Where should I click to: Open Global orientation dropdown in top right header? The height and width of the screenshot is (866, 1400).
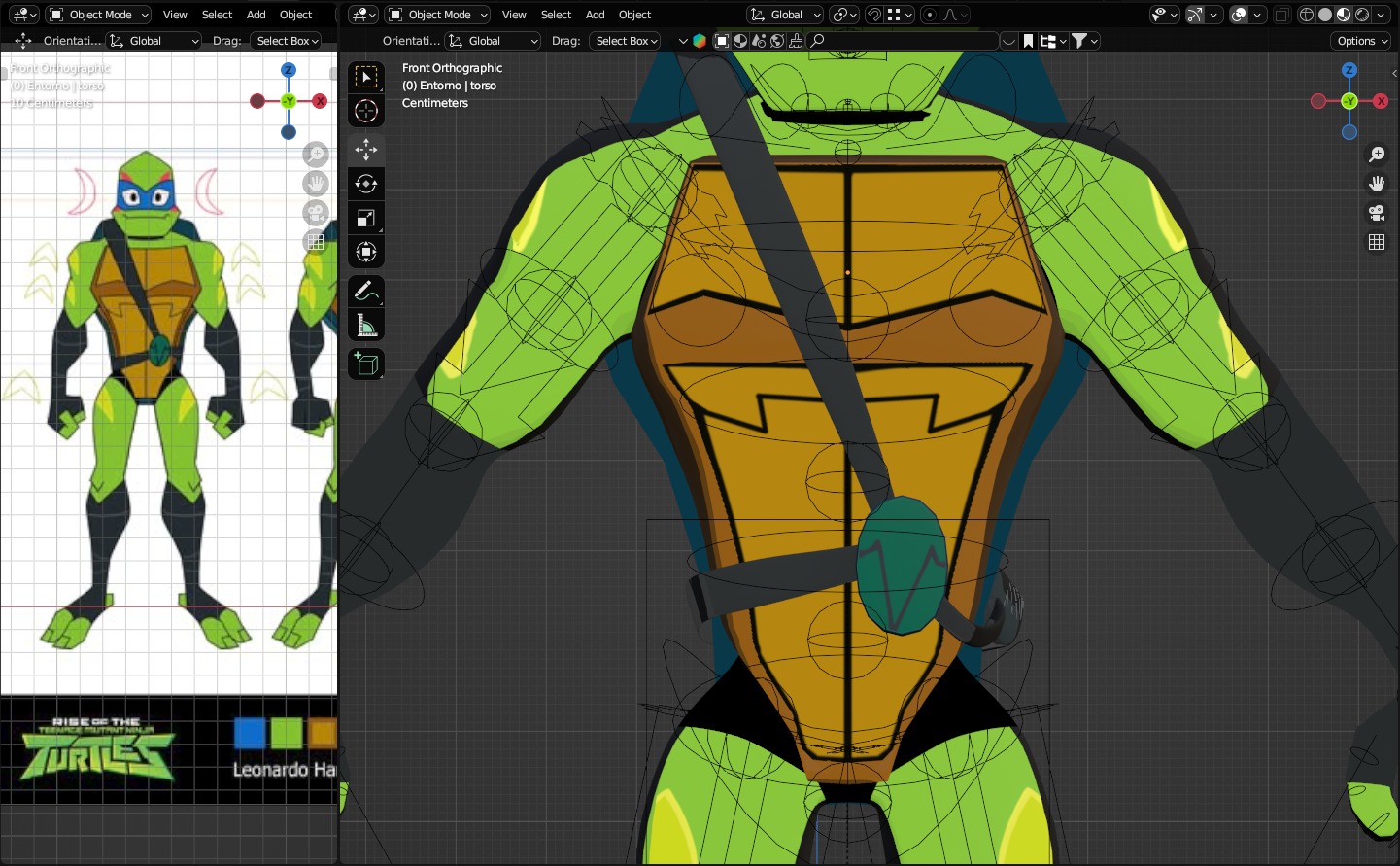(785, 15)
